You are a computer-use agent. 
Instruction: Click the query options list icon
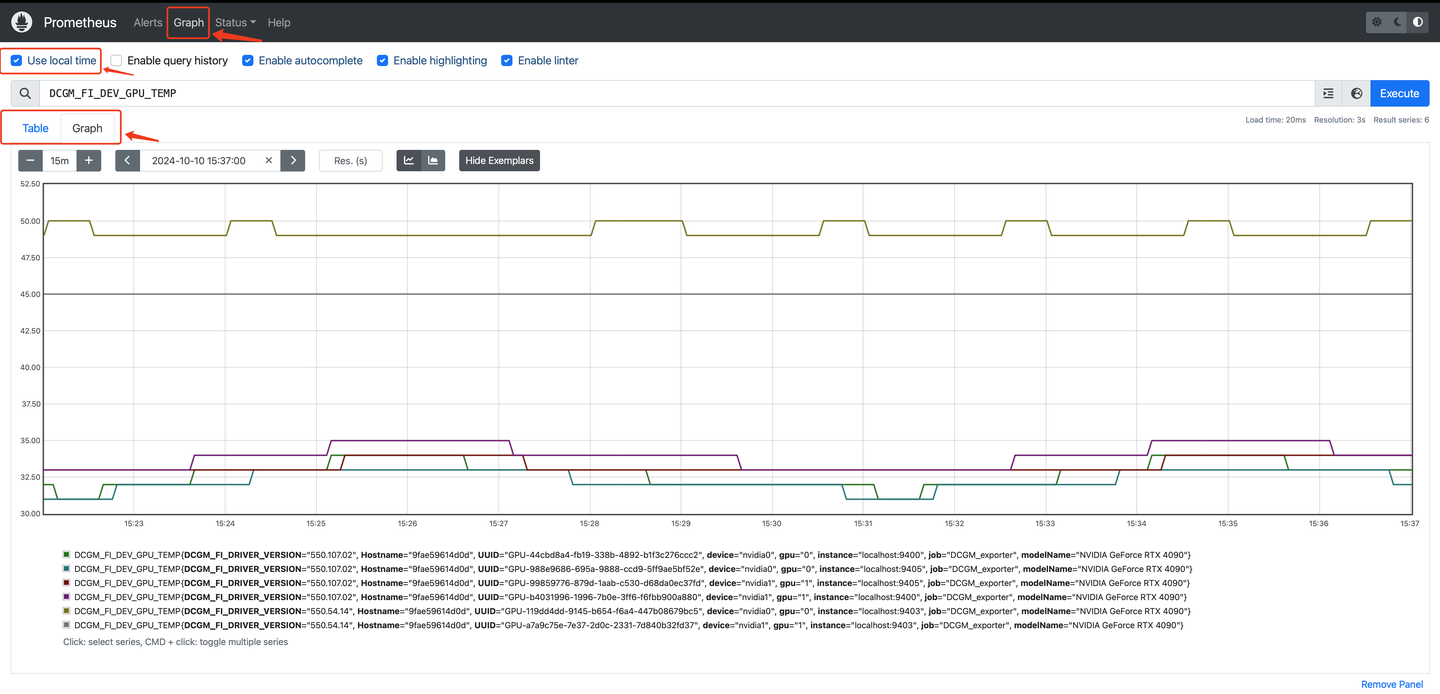click(x=1328, y=93)
